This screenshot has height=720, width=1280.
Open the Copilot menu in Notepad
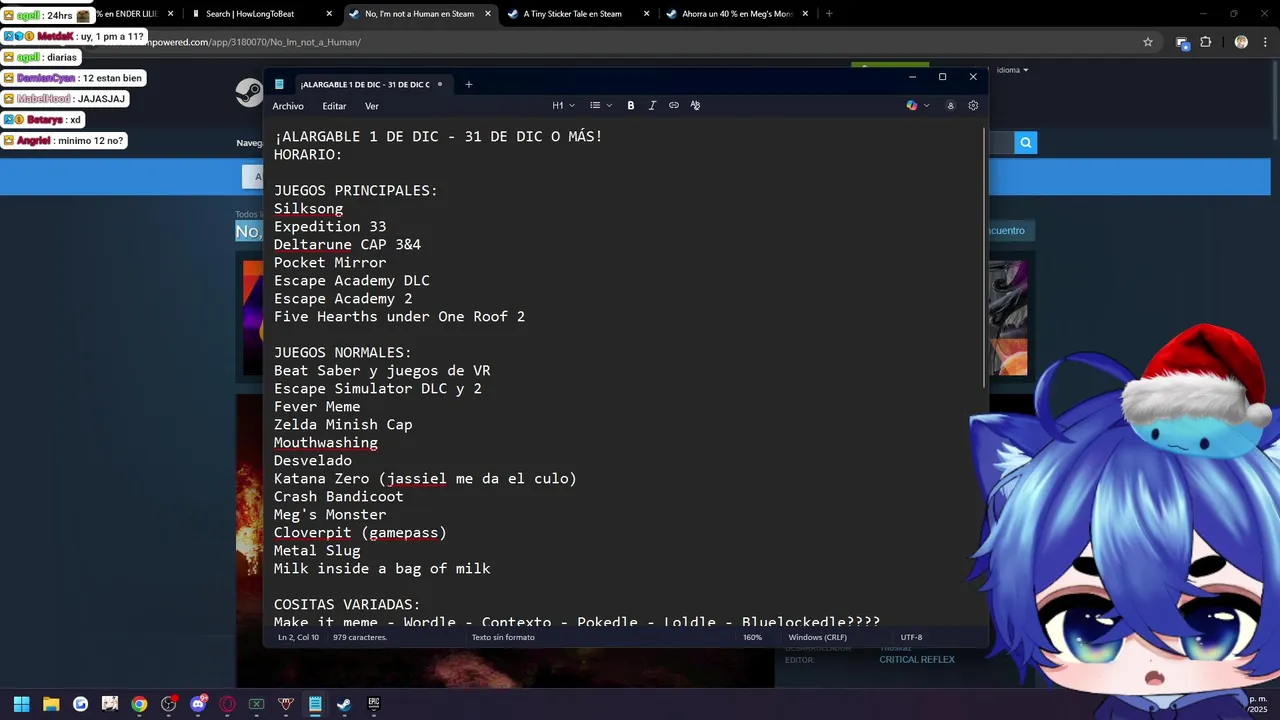[917, 105]
